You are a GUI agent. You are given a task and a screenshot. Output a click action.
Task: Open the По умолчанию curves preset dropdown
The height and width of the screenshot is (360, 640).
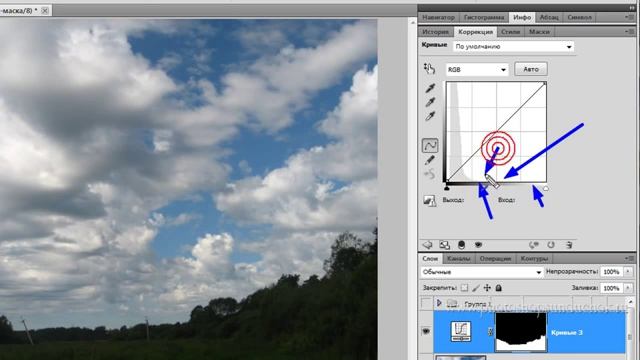pyautogui.click(x=513, y=47)
